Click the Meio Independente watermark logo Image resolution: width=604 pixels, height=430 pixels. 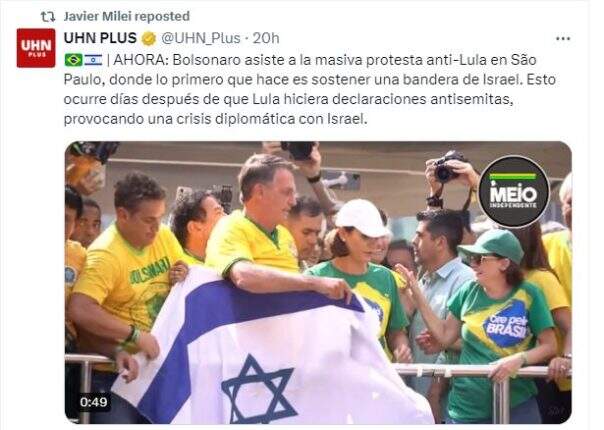513,191
